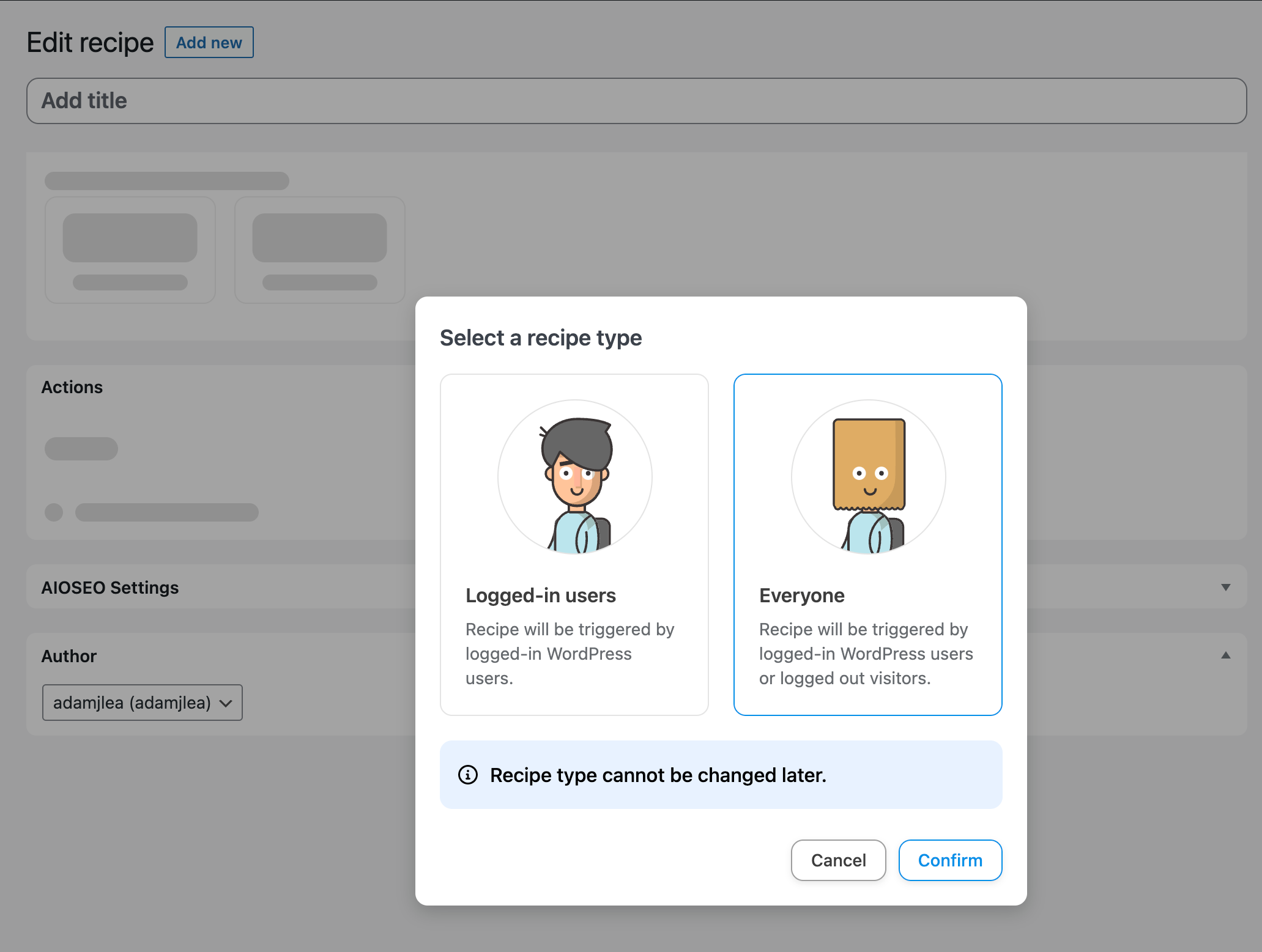Screen dimensions: 1262x952
Task: Click the Add new recipe button
Action: 209,42
